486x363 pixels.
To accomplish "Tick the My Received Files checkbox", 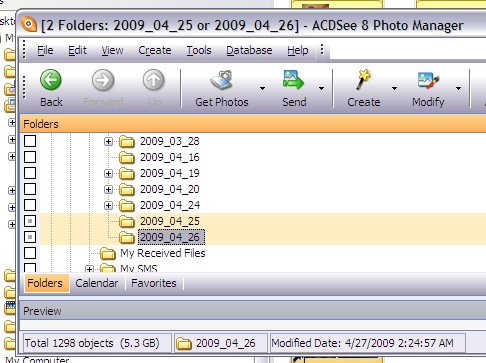I will point(30,253).
